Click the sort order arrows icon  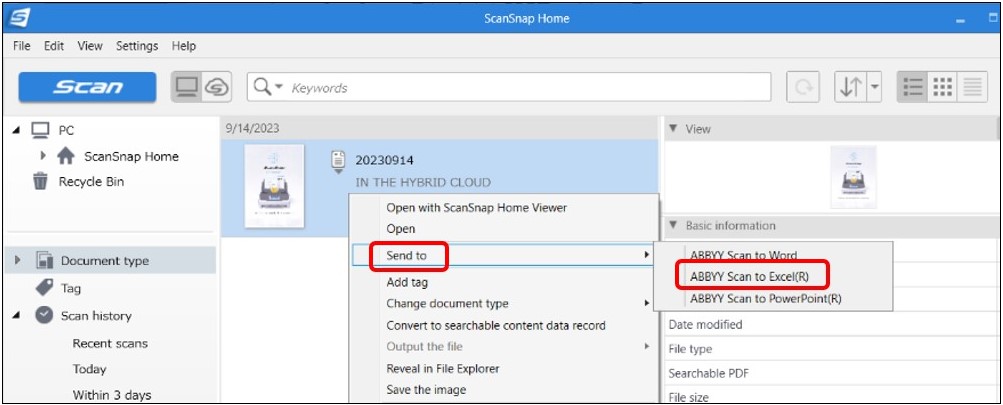click(x=850, y=87)
